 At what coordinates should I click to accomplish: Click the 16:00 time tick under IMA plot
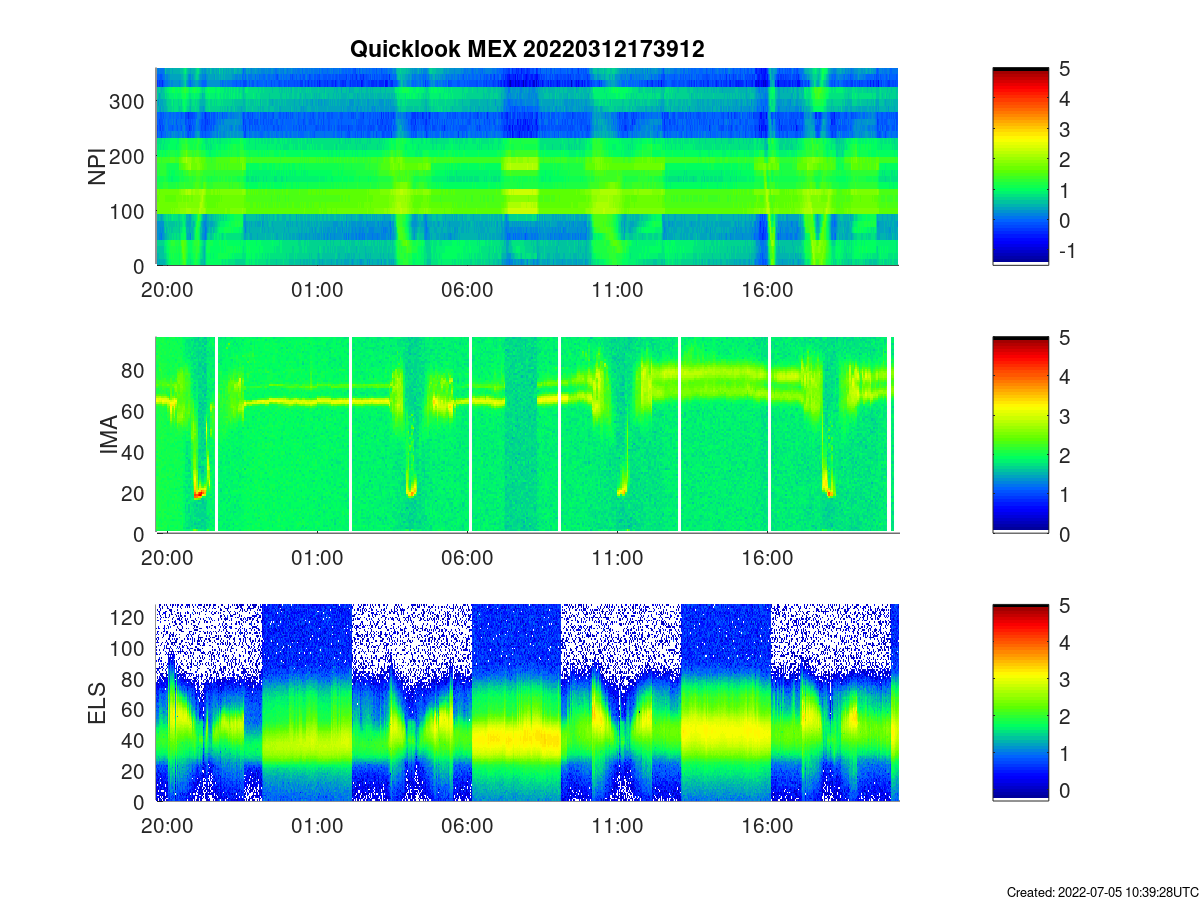point(767,557)
